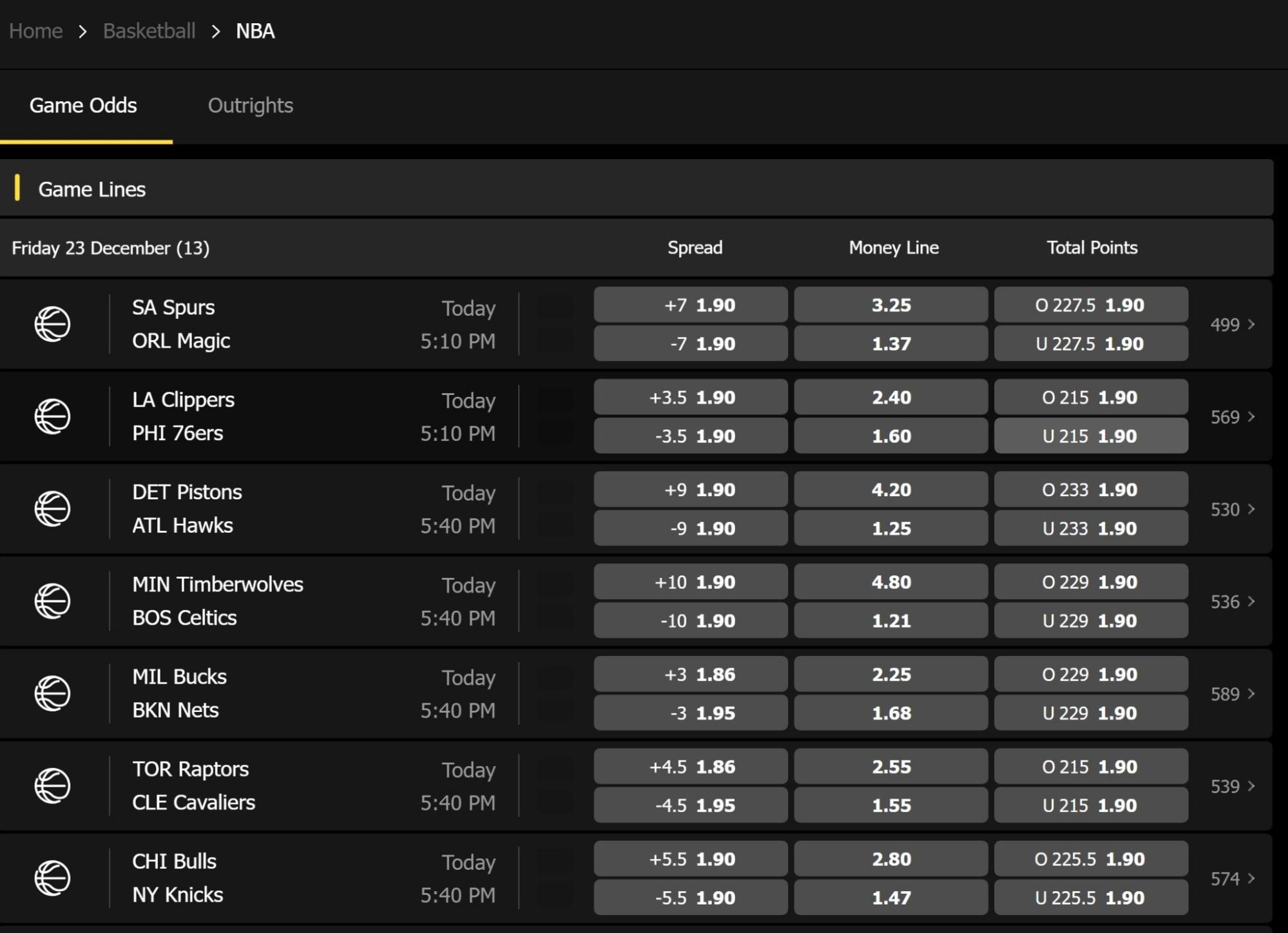Pick Over 215 in Raptors game
Screen dimensions: 1288x933
click(x=1091, y=767)
